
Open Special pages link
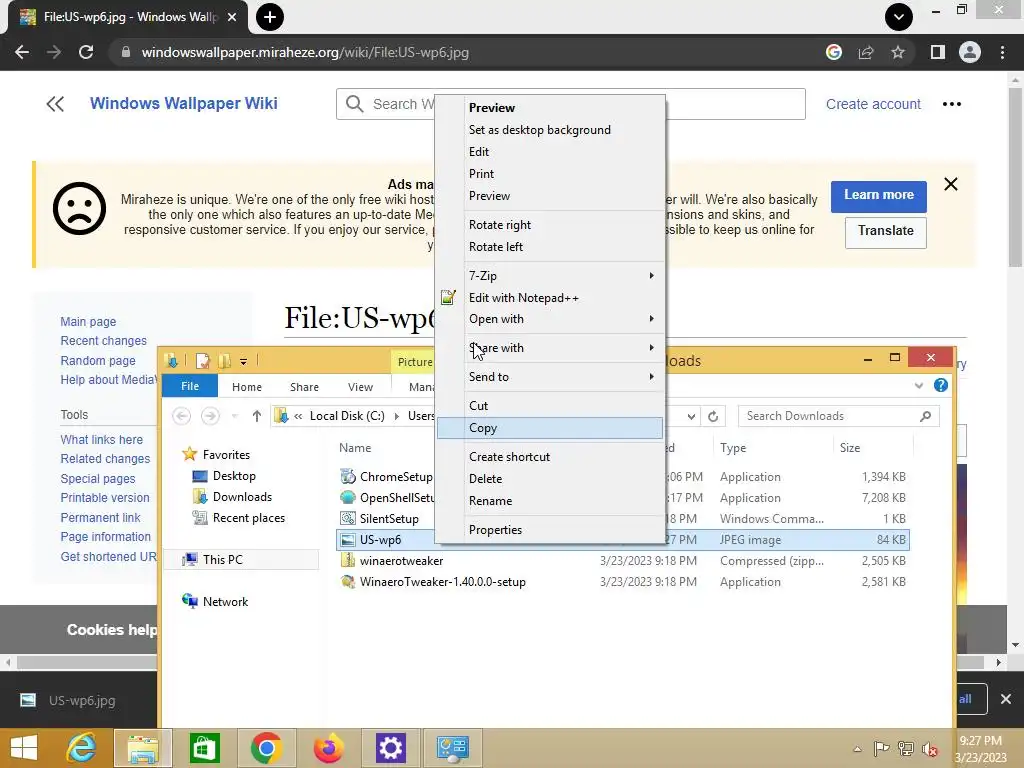[98, 479]
